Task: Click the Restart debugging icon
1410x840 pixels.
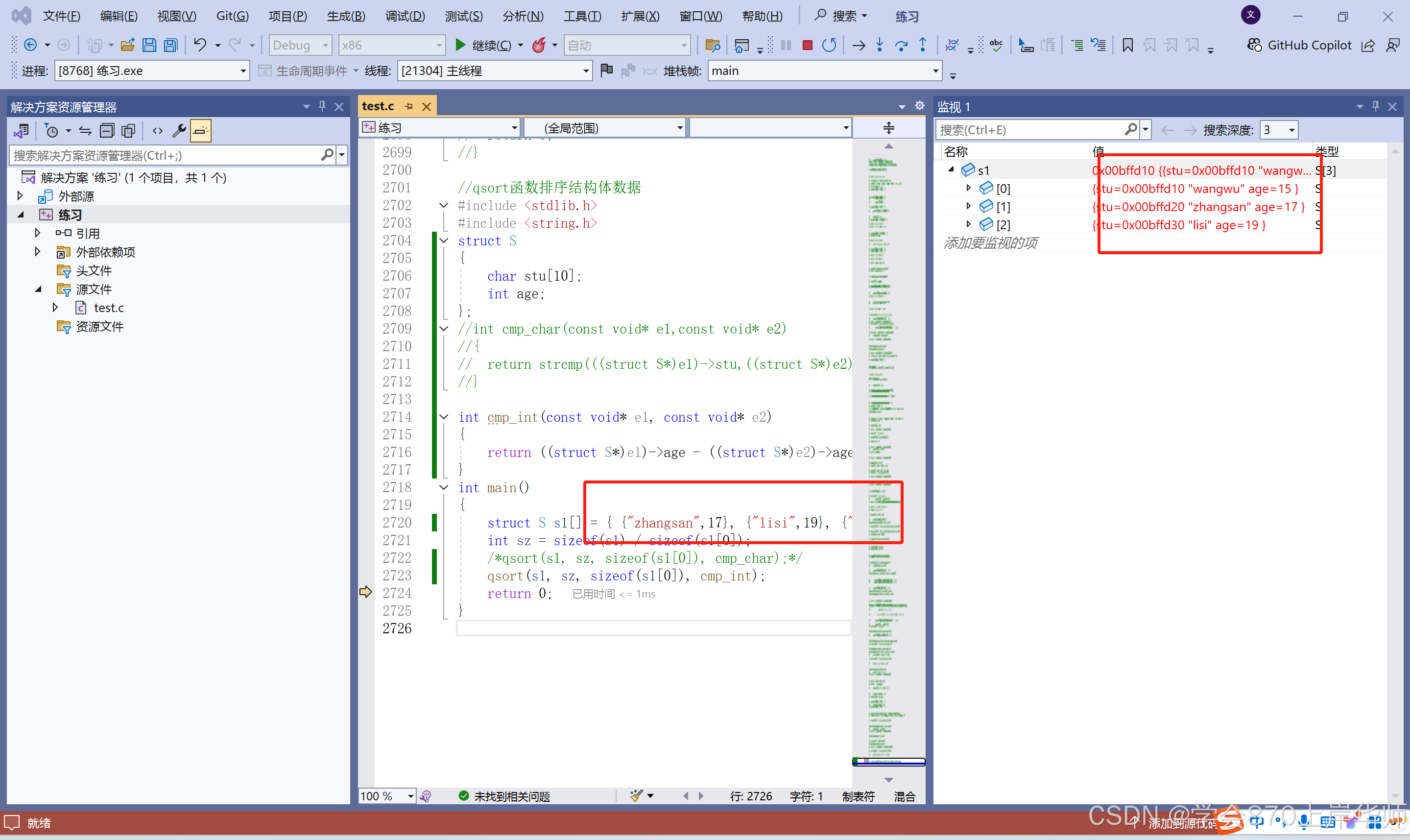Action: (829, 45)
